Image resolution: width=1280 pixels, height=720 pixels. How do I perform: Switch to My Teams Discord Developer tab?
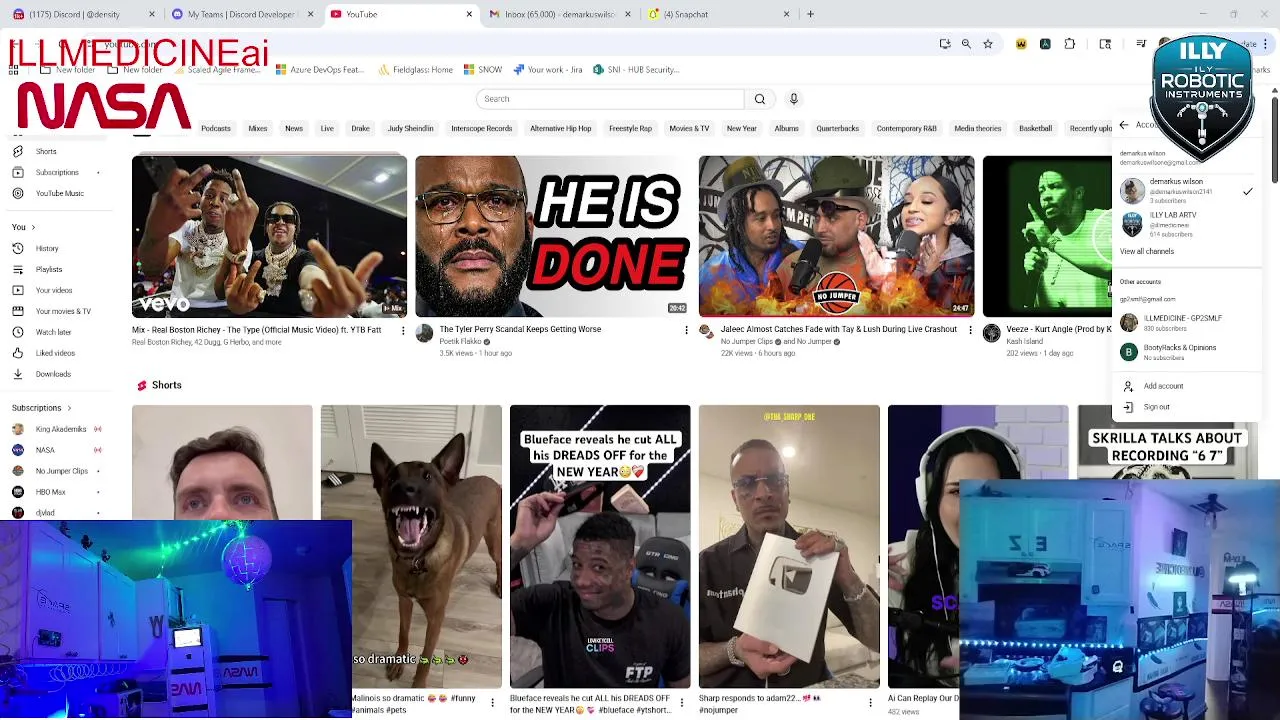click(242, 14)
